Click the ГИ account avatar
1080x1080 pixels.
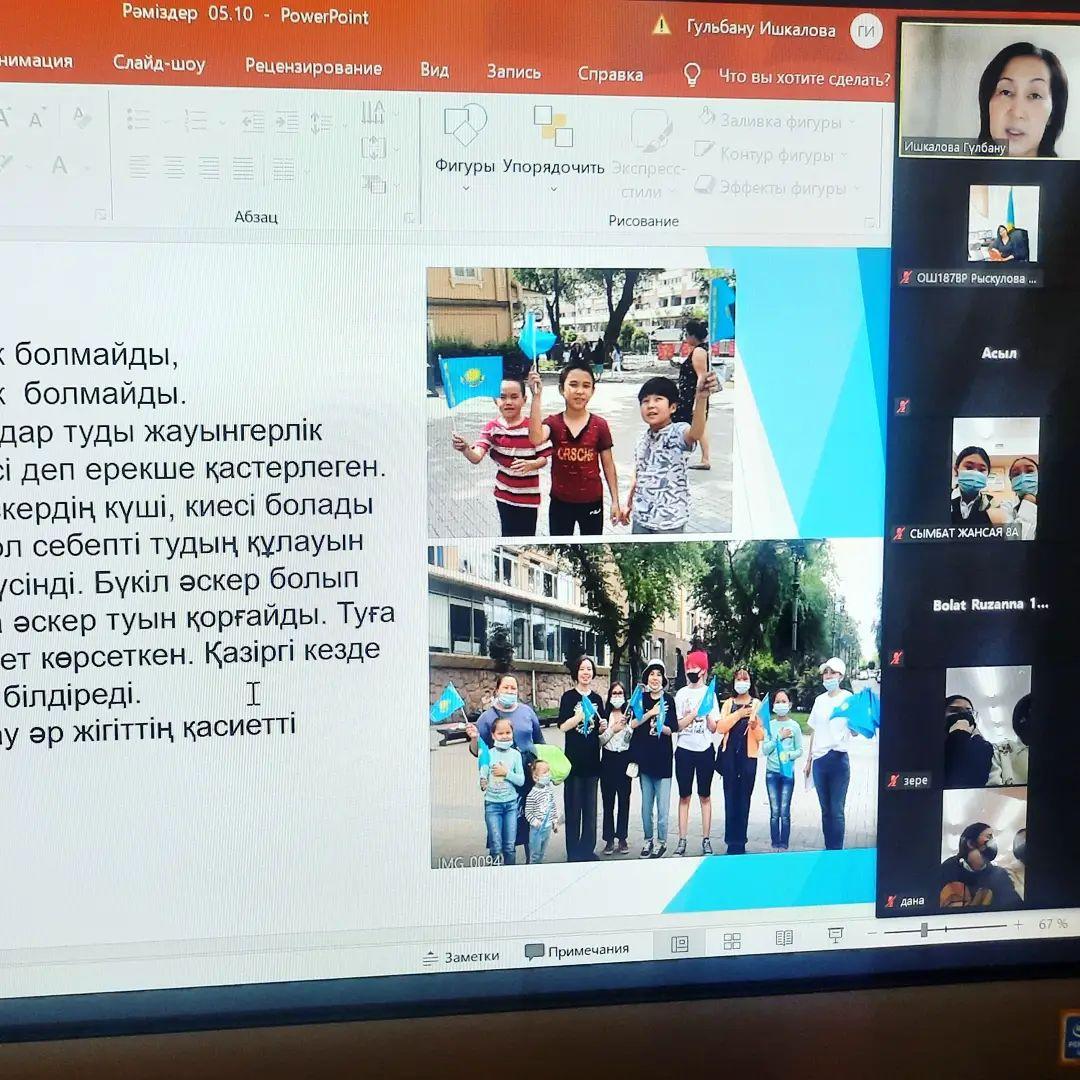(x=866, y=31)
